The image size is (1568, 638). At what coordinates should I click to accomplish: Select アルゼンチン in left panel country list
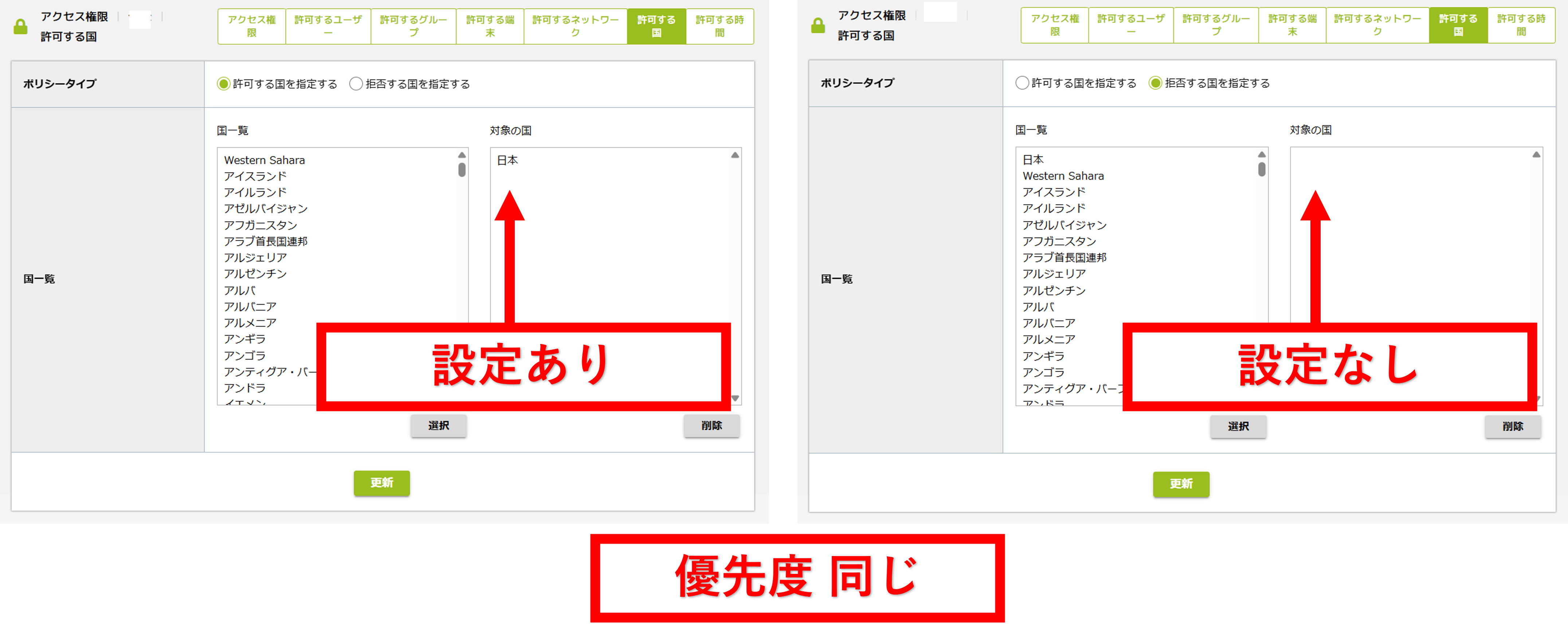click(x=255, y=274)
